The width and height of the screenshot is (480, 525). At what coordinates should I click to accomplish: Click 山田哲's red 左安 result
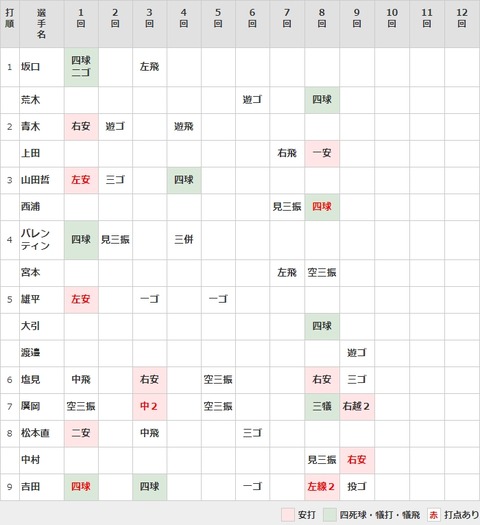[x=81, y=180]
